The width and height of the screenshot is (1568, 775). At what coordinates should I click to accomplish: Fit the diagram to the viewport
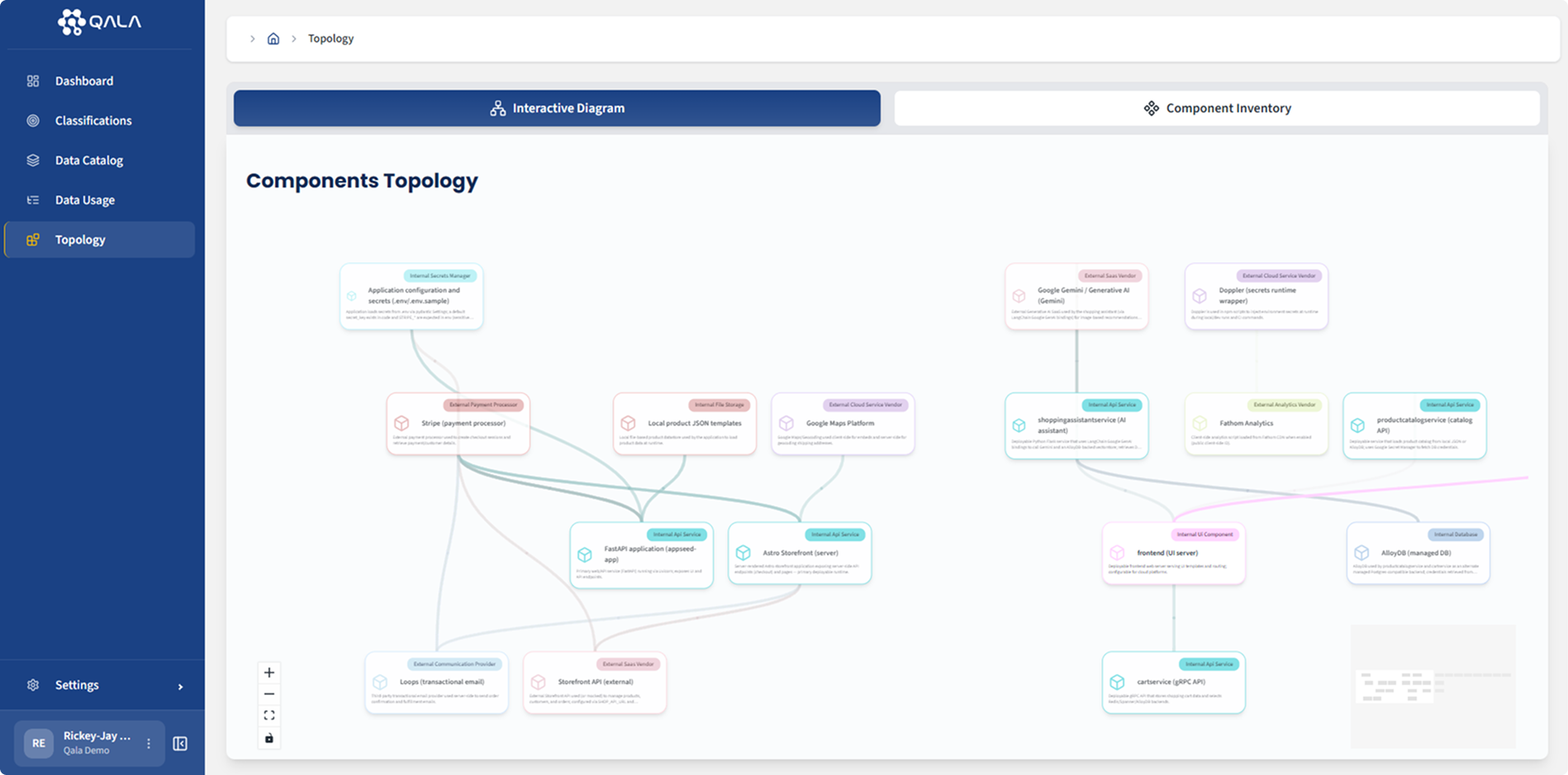[x=268, y=715]
